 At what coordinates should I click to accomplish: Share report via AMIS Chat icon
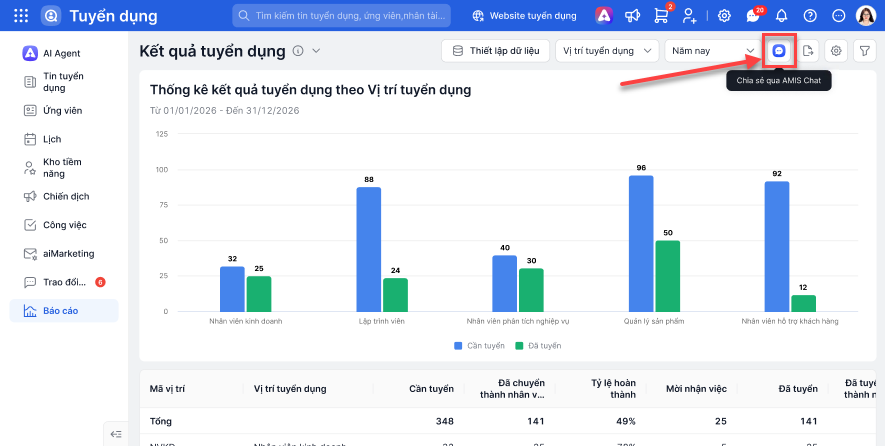click(779, 51)
